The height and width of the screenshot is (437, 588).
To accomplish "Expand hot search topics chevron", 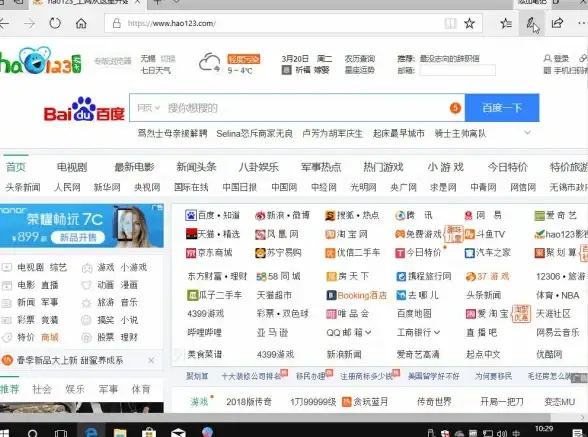I will pos(527,133).
